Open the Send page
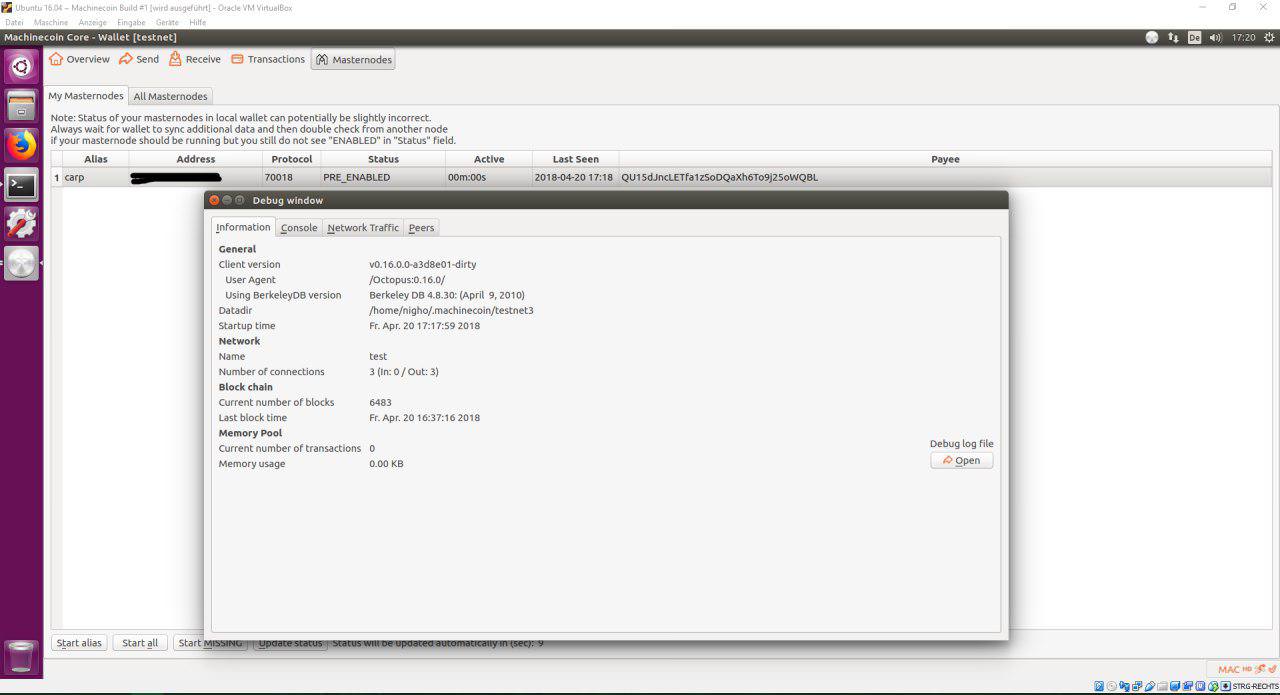This screenshot has width=1280, height=695. [139, 59]
